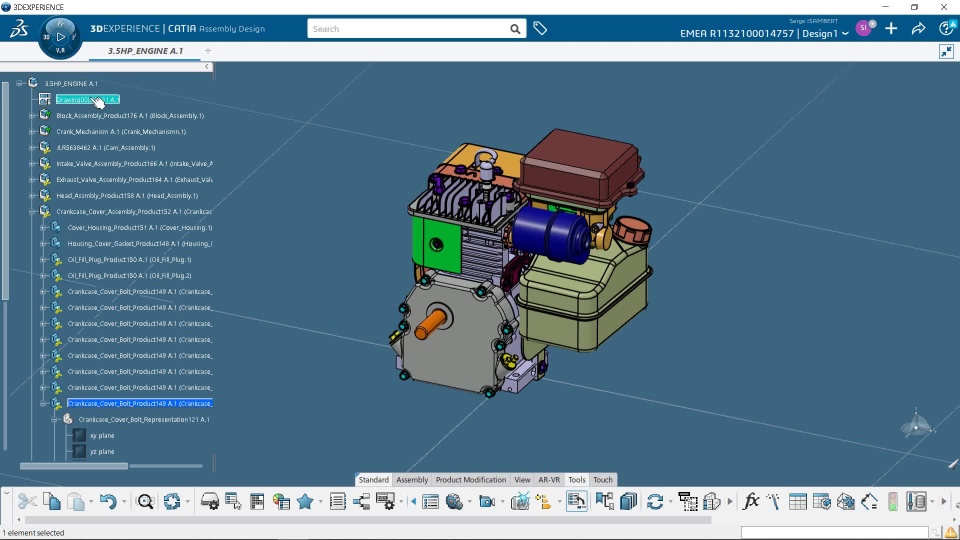
Task: Click the Favorites star icon
Action: [305, 502]
